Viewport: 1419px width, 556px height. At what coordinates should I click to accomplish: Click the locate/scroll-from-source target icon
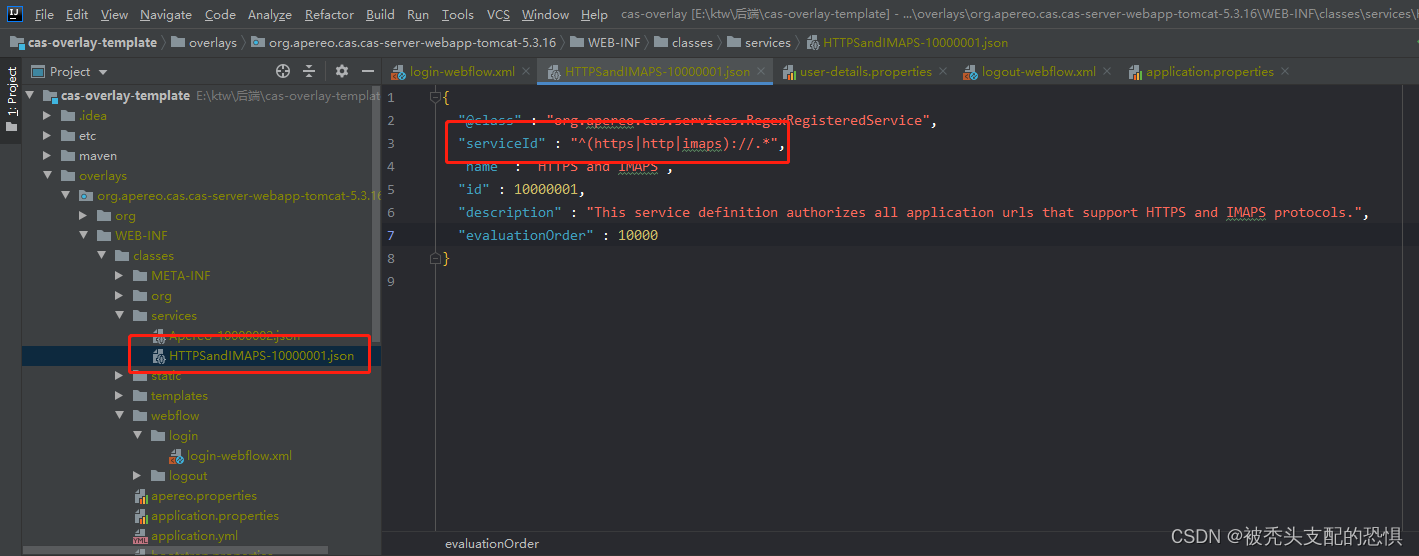pos(283,71)
